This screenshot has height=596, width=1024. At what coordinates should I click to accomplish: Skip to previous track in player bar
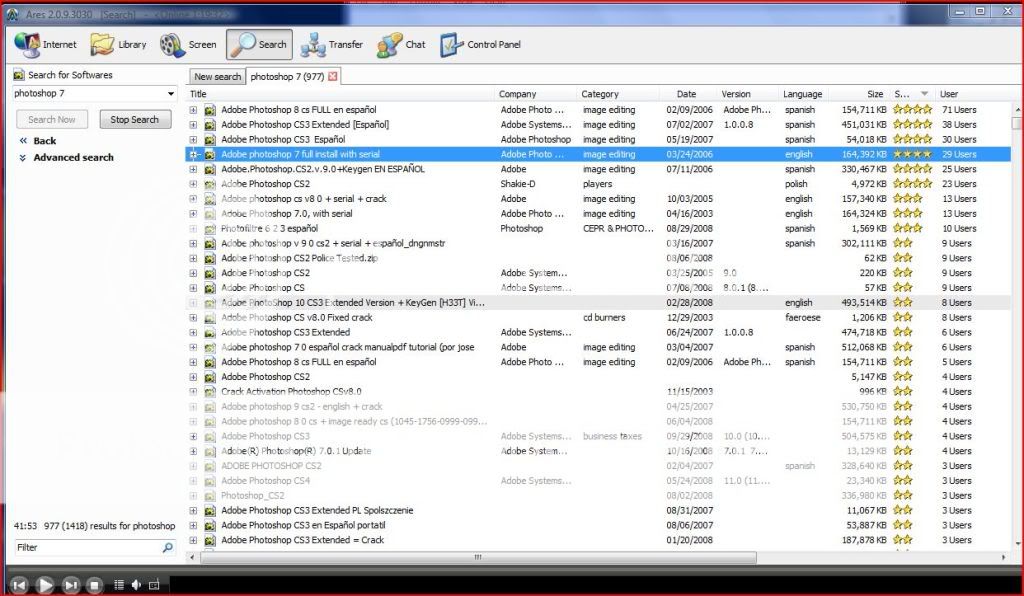(19, 585)
